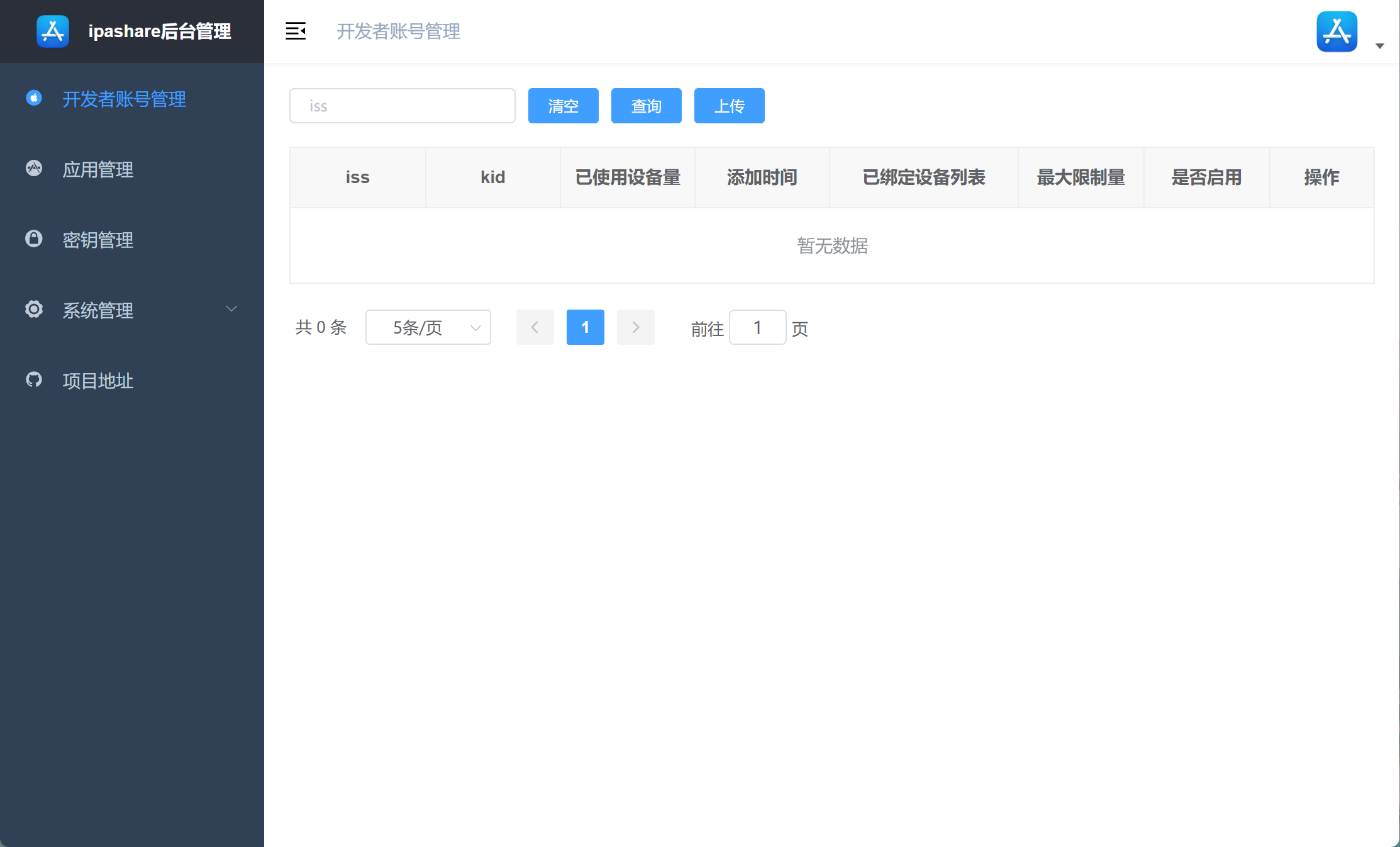Image resolution: width=1400 pixels, height=847 pixels.
Task: Click the user avatar icon at top right
Action: [x=1337, y=31]
